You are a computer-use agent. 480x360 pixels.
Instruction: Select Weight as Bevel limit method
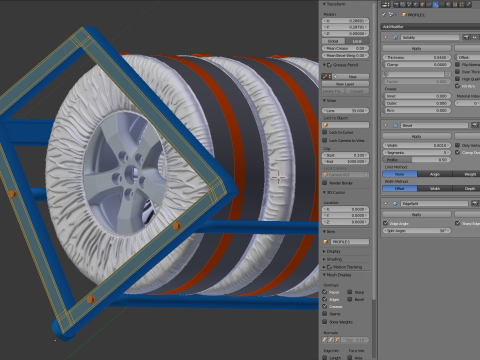pyautogui.click(x=469, y=174)
